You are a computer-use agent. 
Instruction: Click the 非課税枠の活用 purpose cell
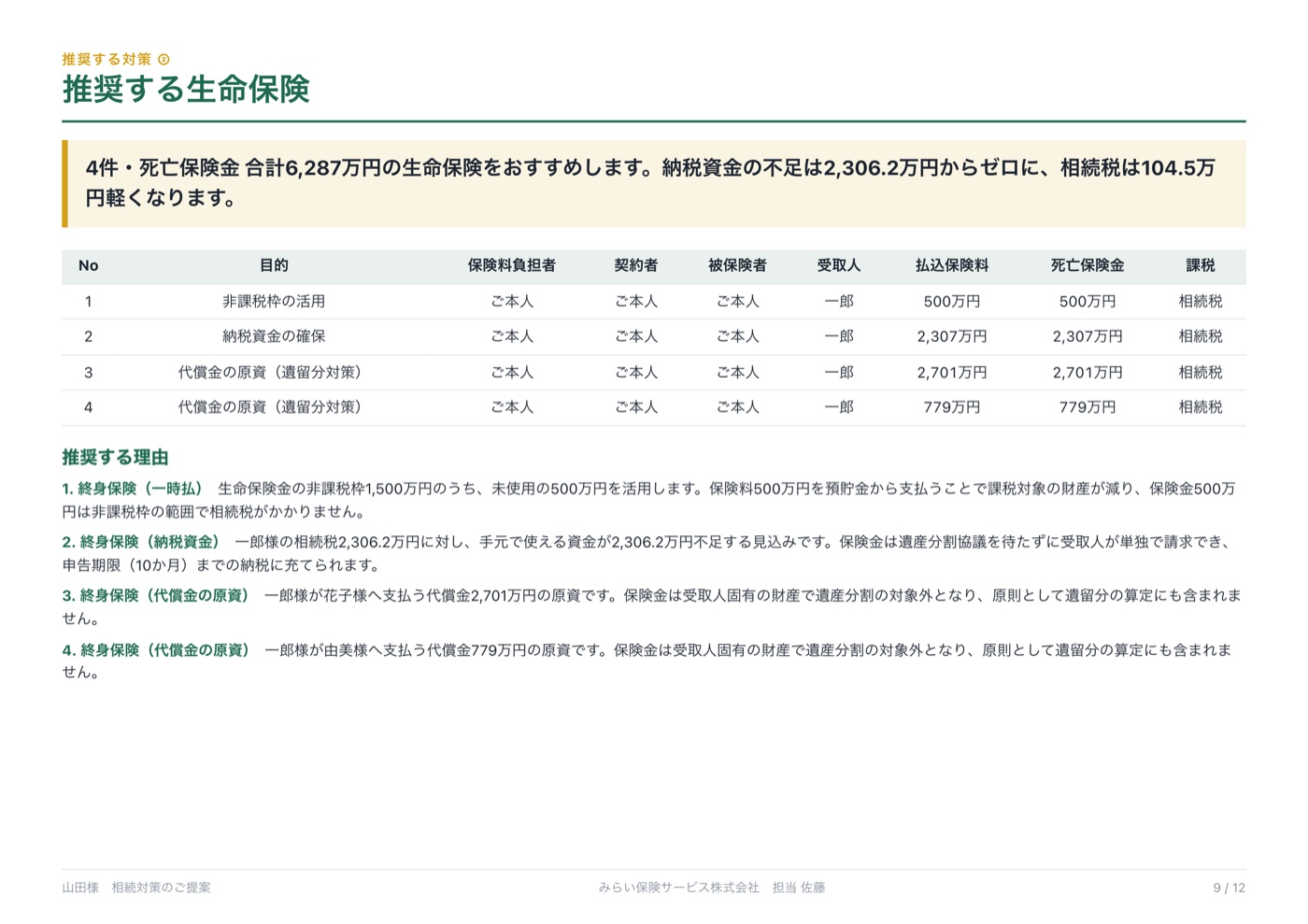[274, 302]
